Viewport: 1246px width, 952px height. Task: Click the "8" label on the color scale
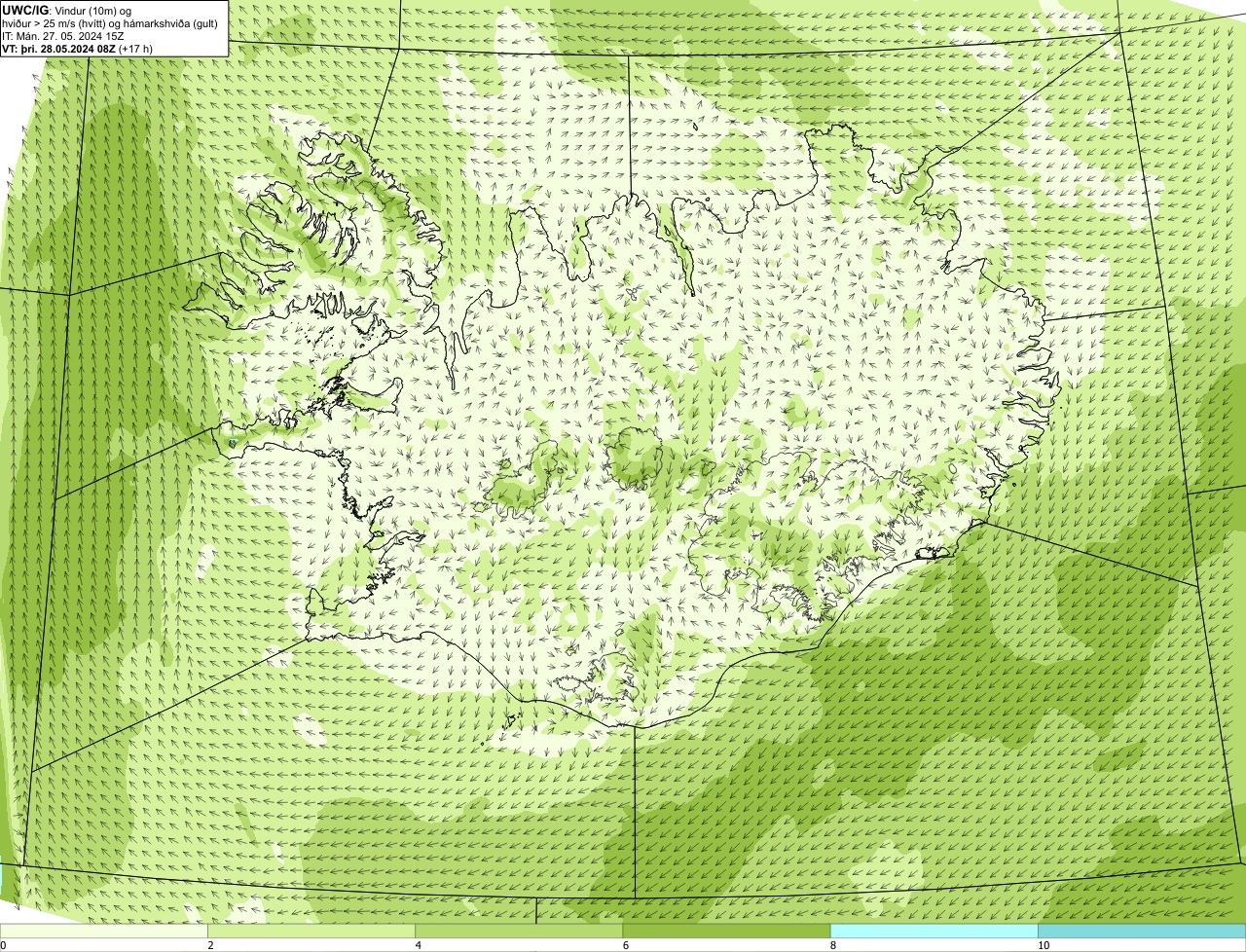(x=833, y=945)
